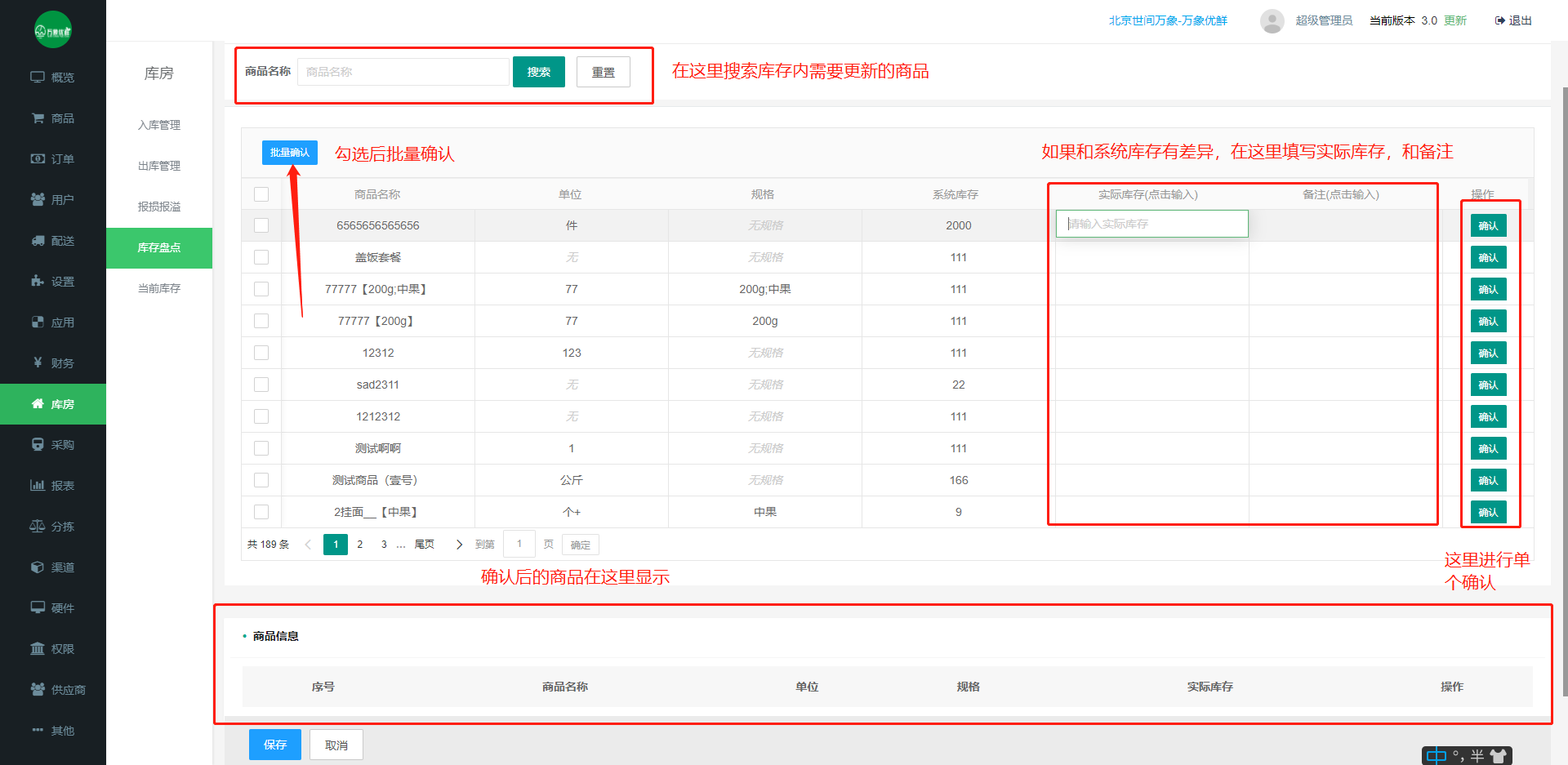Check the row for 77777【200g;中果】
The image size is (1568, 765).
click(x=261, y=289)
